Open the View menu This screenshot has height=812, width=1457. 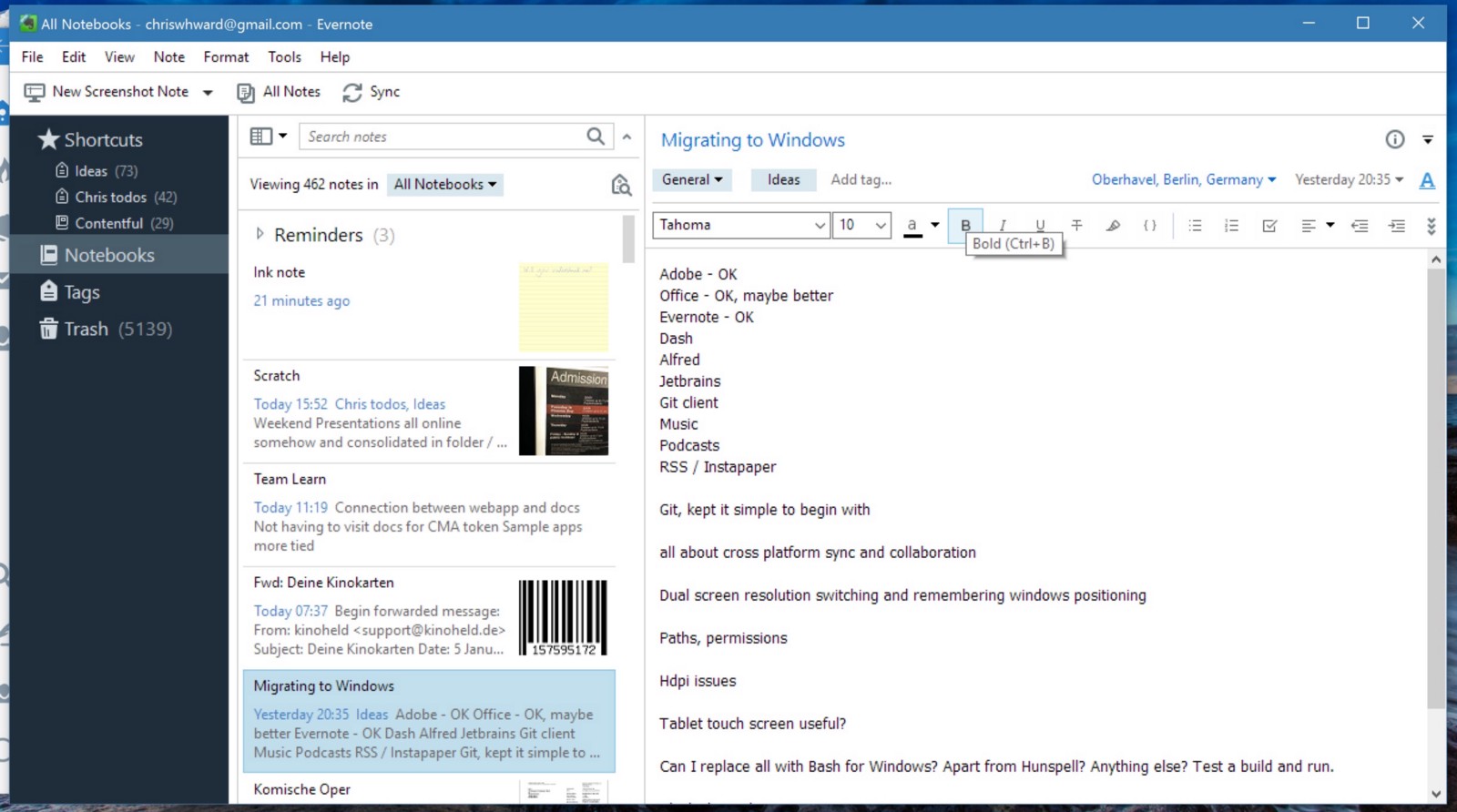[119, 56]
